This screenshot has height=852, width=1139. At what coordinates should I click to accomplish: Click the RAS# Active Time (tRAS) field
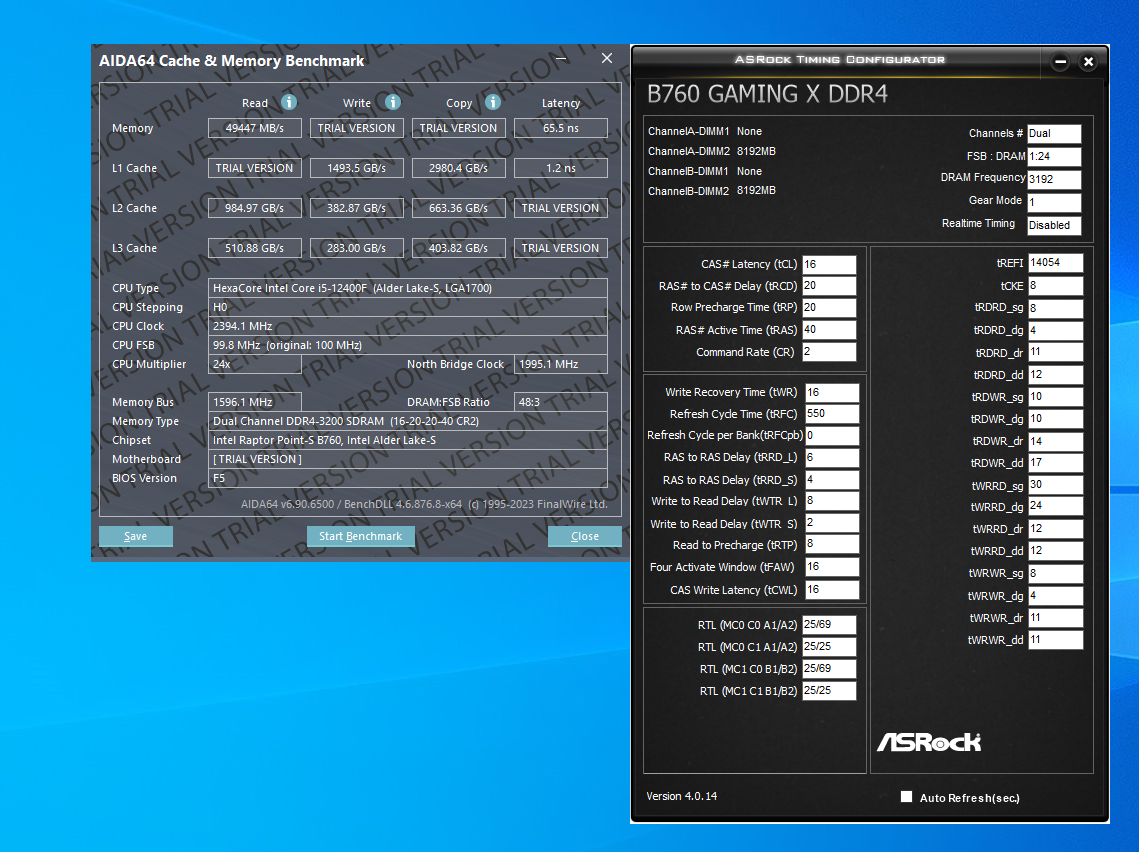[x=829, y=330]
